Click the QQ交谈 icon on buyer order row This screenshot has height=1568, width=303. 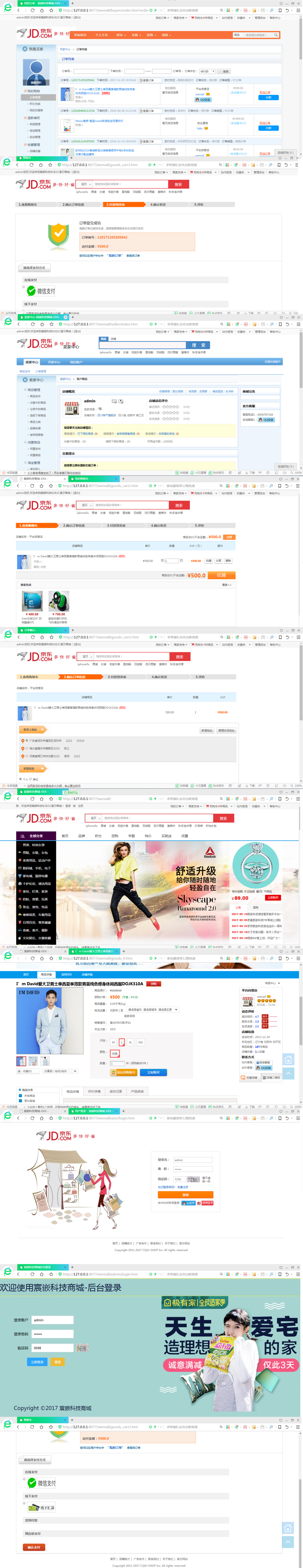pos(203,100)
